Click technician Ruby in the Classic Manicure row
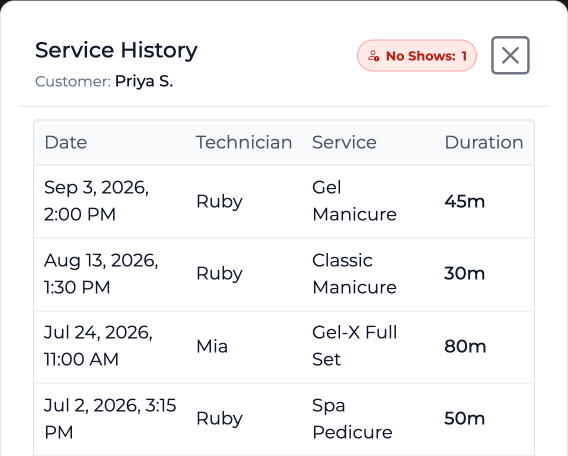 coord(219,273)
